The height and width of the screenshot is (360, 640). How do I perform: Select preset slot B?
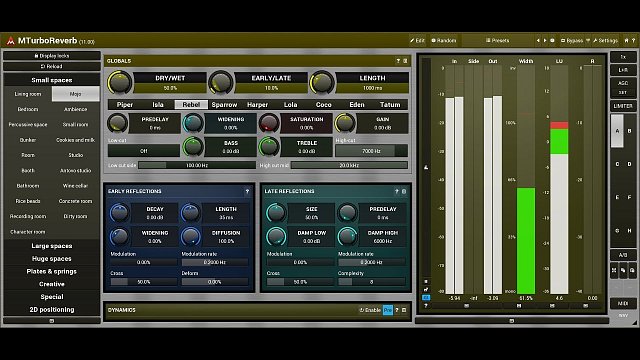click(x=629, y=131)
